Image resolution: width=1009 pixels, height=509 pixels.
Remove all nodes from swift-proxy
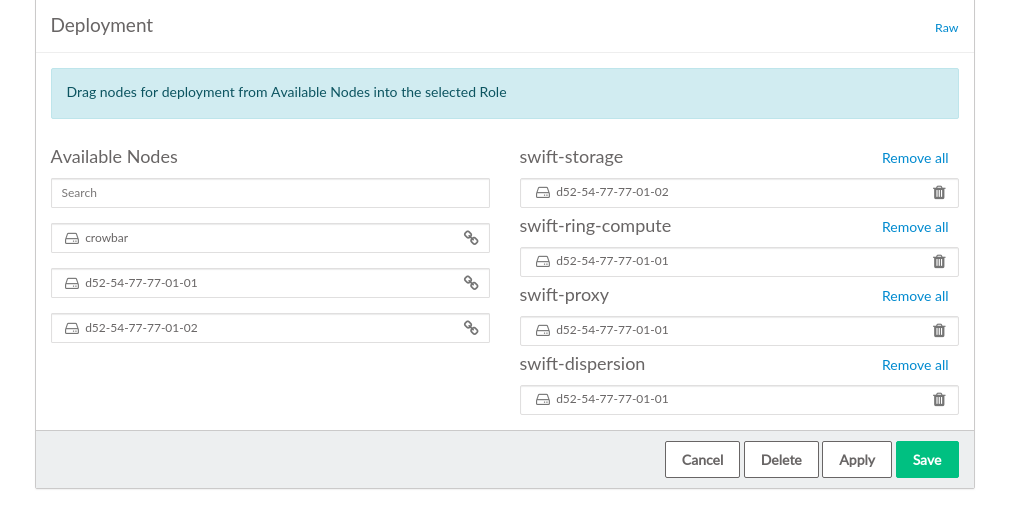point(914,296)
